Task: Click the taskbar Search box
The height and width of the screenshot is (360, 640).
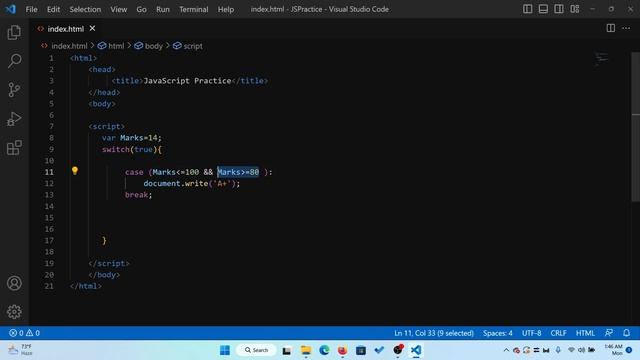Action: pyautogui.click(x=256, y=350)
